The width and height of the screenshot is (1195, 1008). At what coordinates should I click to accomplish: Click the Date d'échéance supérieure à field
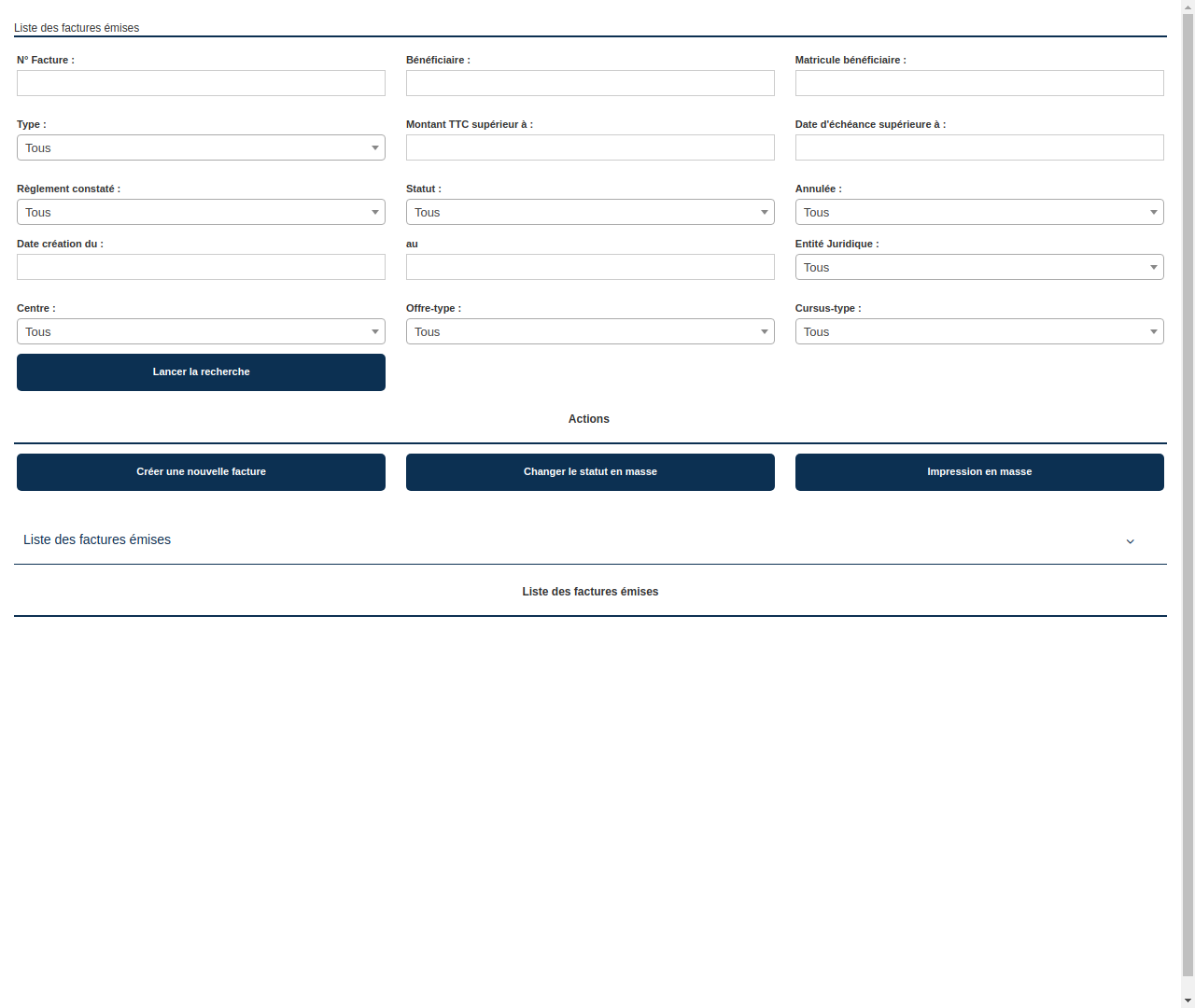[x=978, y=147]
